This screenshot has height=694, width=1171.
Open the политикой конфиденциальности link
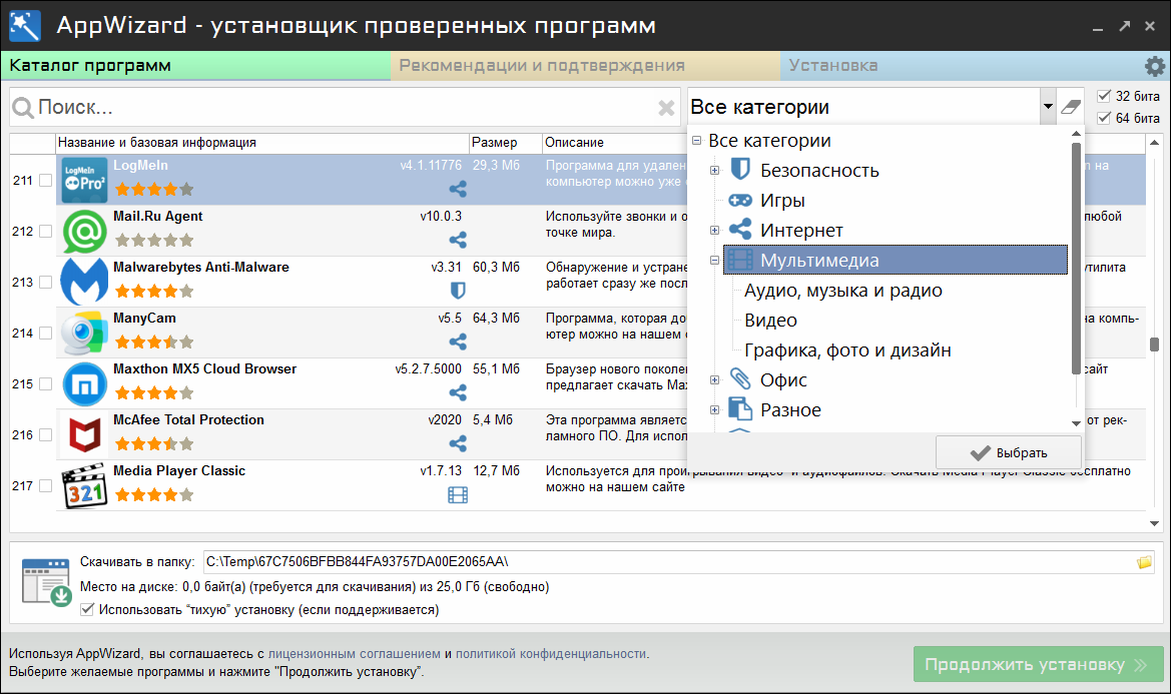(551, 654)
